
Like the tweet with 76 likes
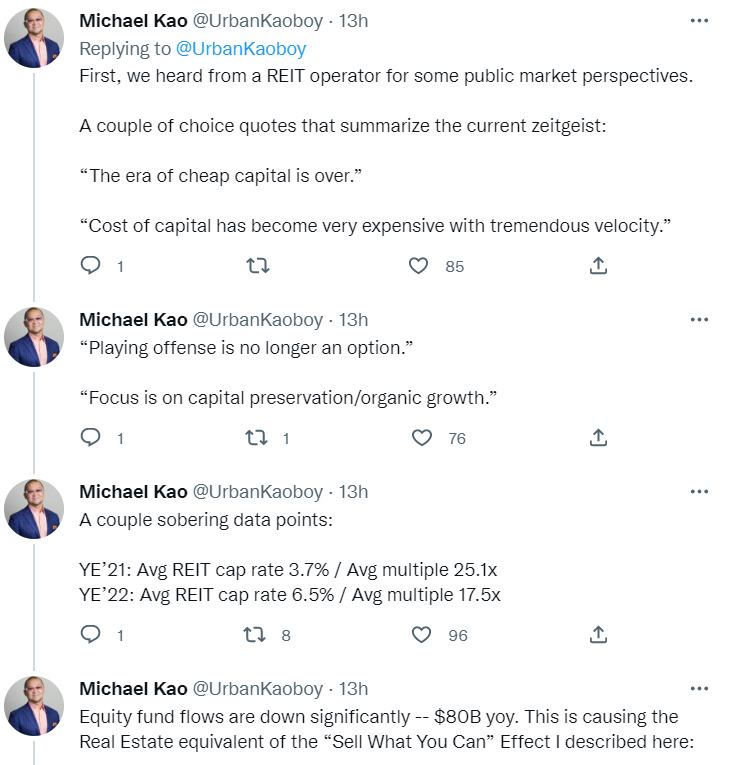pyautogui.click(x=422, y=438)
